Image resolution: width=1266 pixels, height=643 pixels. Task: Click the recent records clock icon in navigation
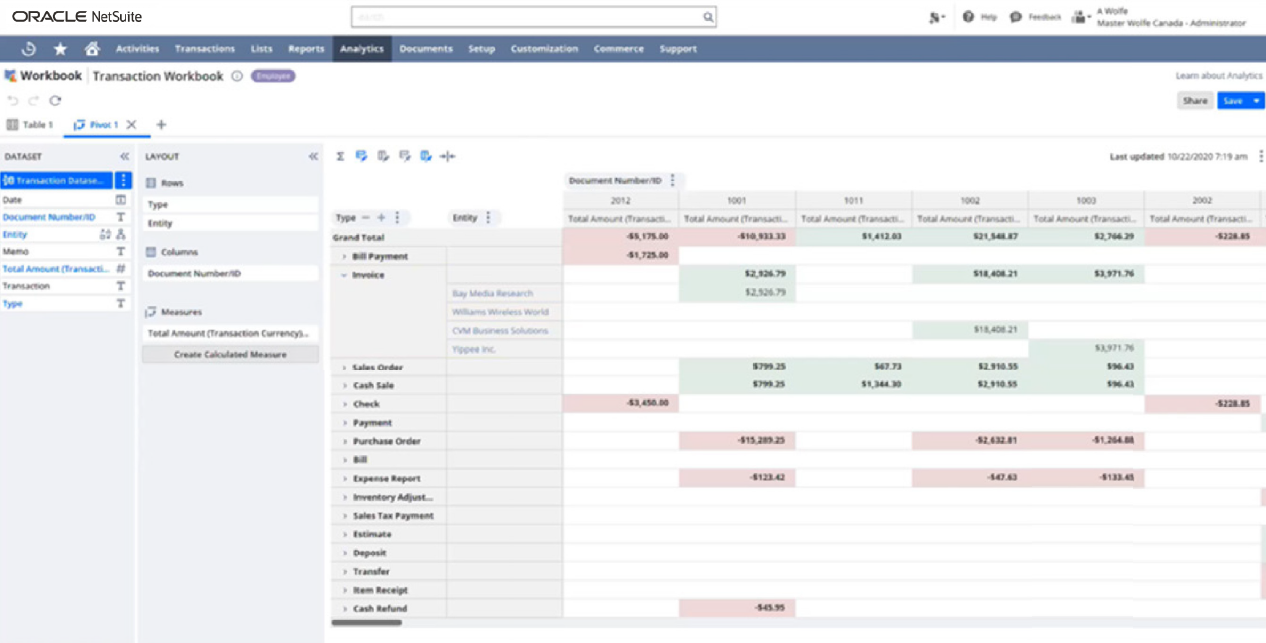[28, 48]
